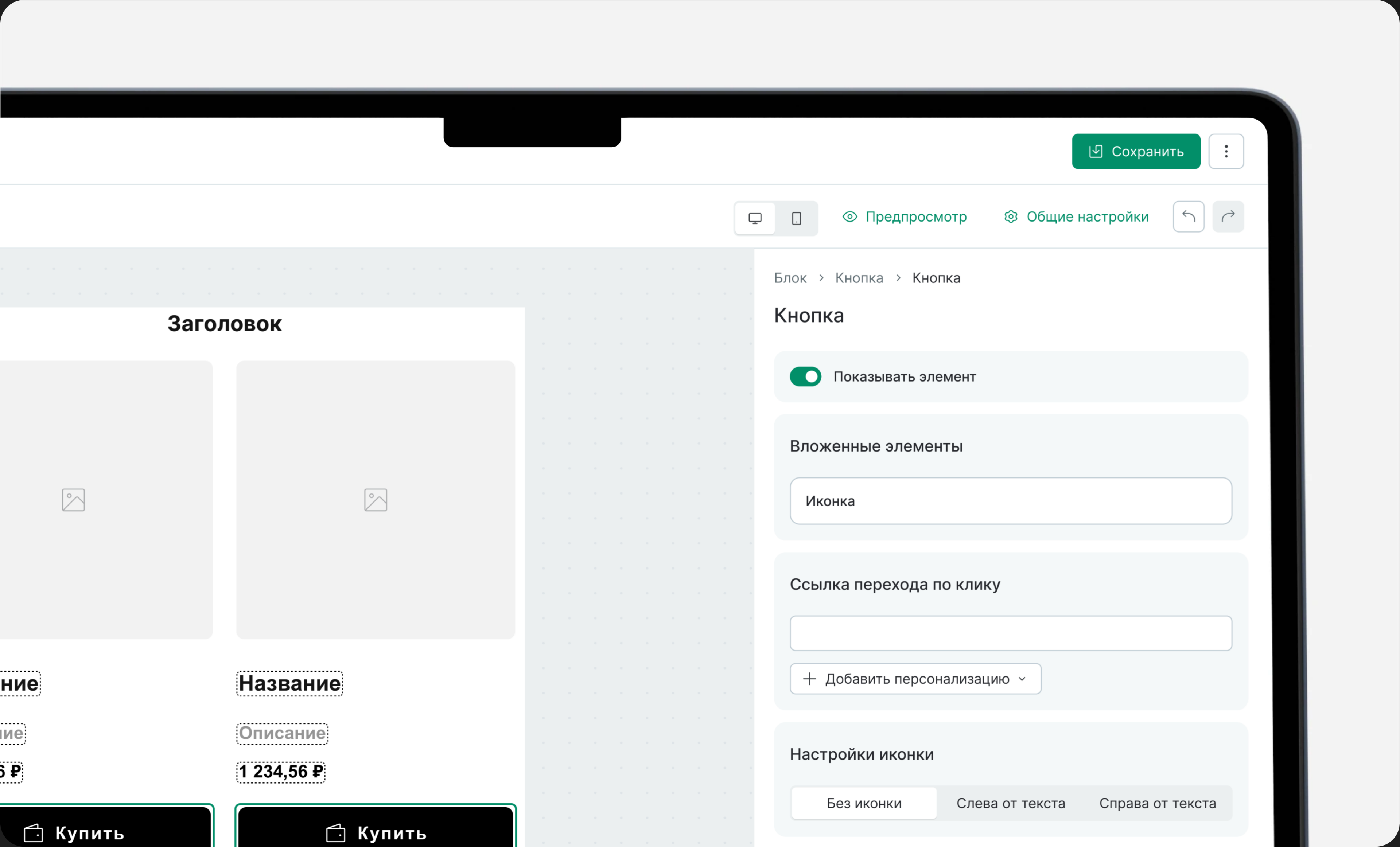Viewport: 1400px width, 847px height.
Task: Choose Справа от текста icon position
Action: click(x=1158, y=803)
